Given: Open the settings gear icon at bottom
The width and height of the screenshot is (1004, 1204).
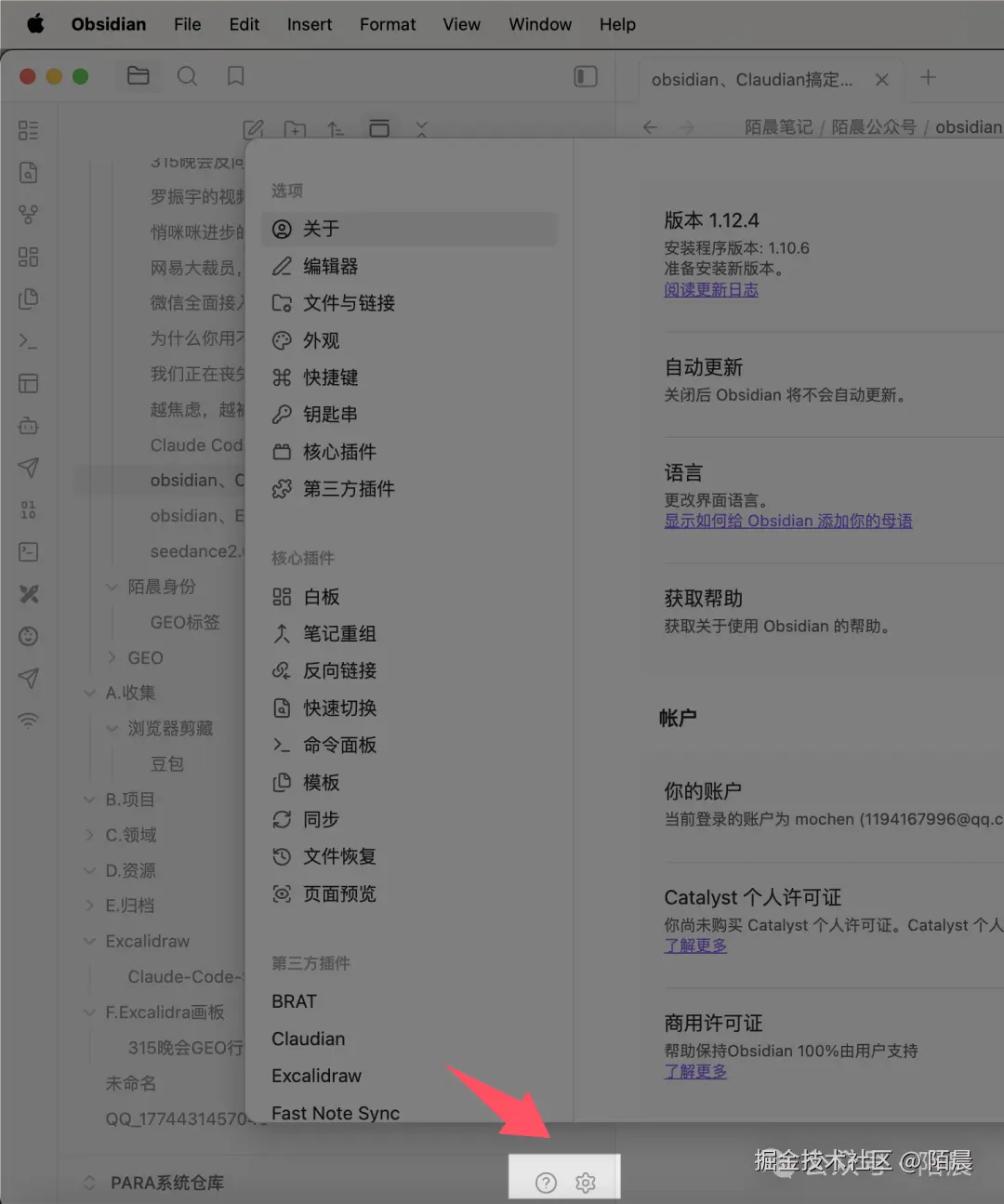Looking at the screenshot, I should click(586, 1182).
